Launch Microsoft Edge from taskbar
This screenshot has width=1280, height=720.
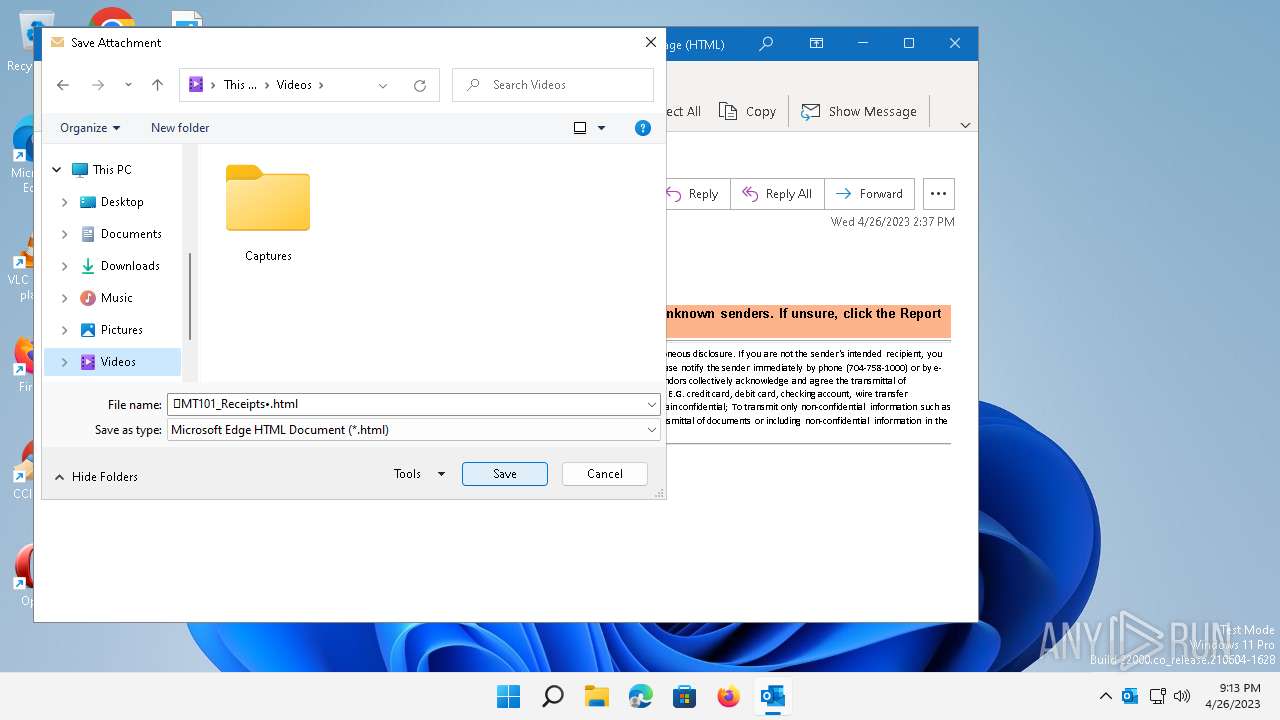pos(641,697)
